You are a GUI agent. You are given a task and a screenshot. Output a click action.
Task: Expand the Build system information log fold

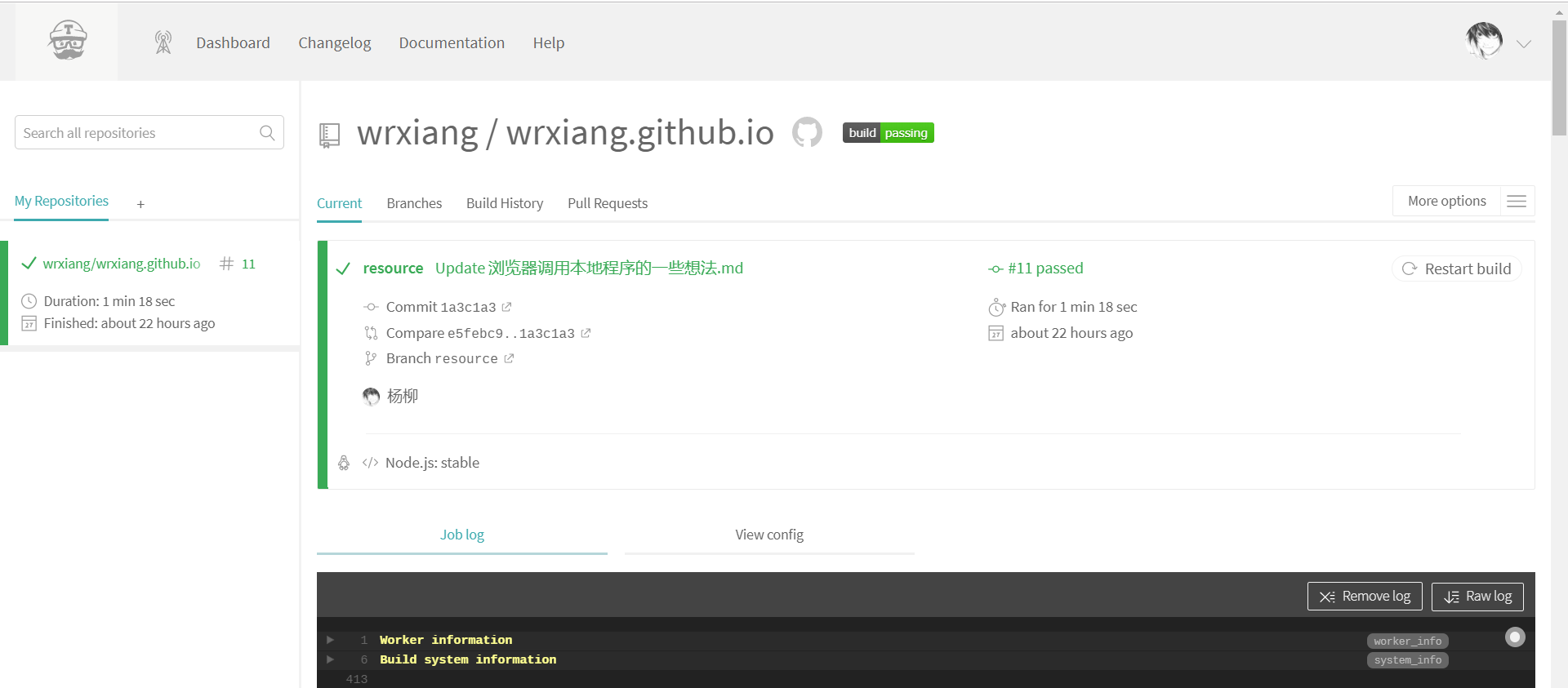331,659
